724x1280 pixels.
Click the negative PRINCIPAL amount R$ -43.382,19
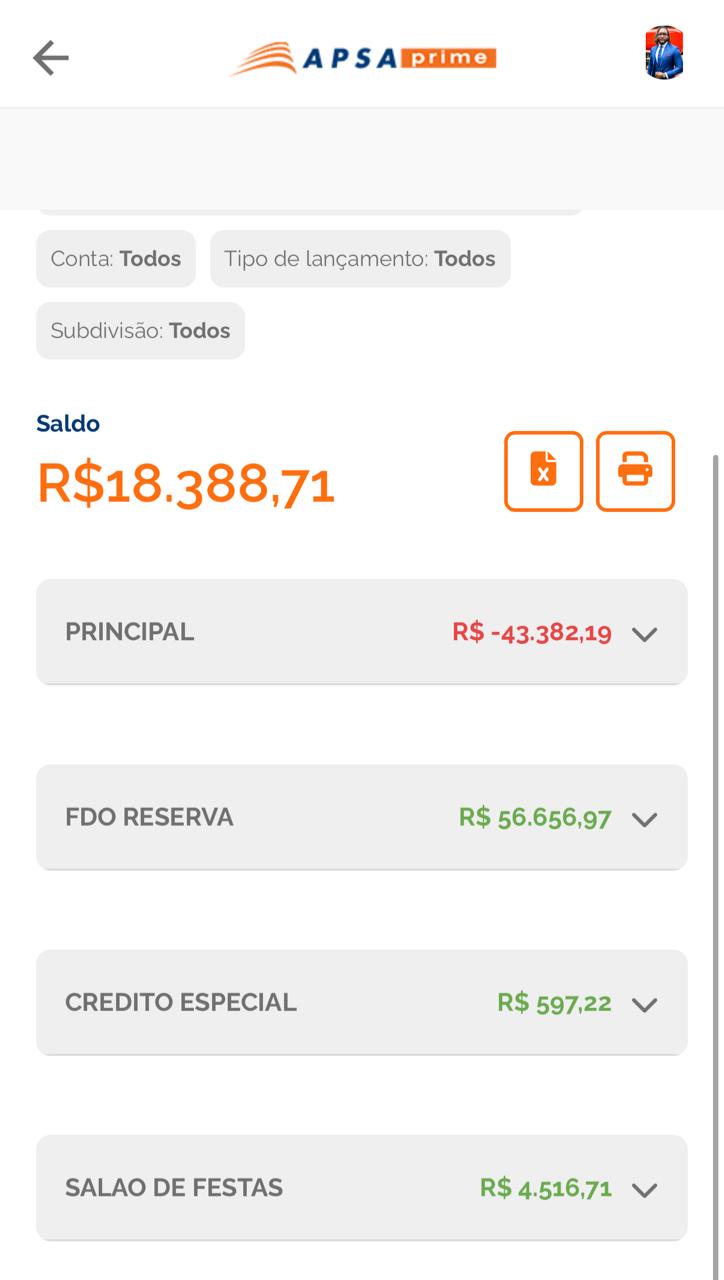(x=532, y=632)
